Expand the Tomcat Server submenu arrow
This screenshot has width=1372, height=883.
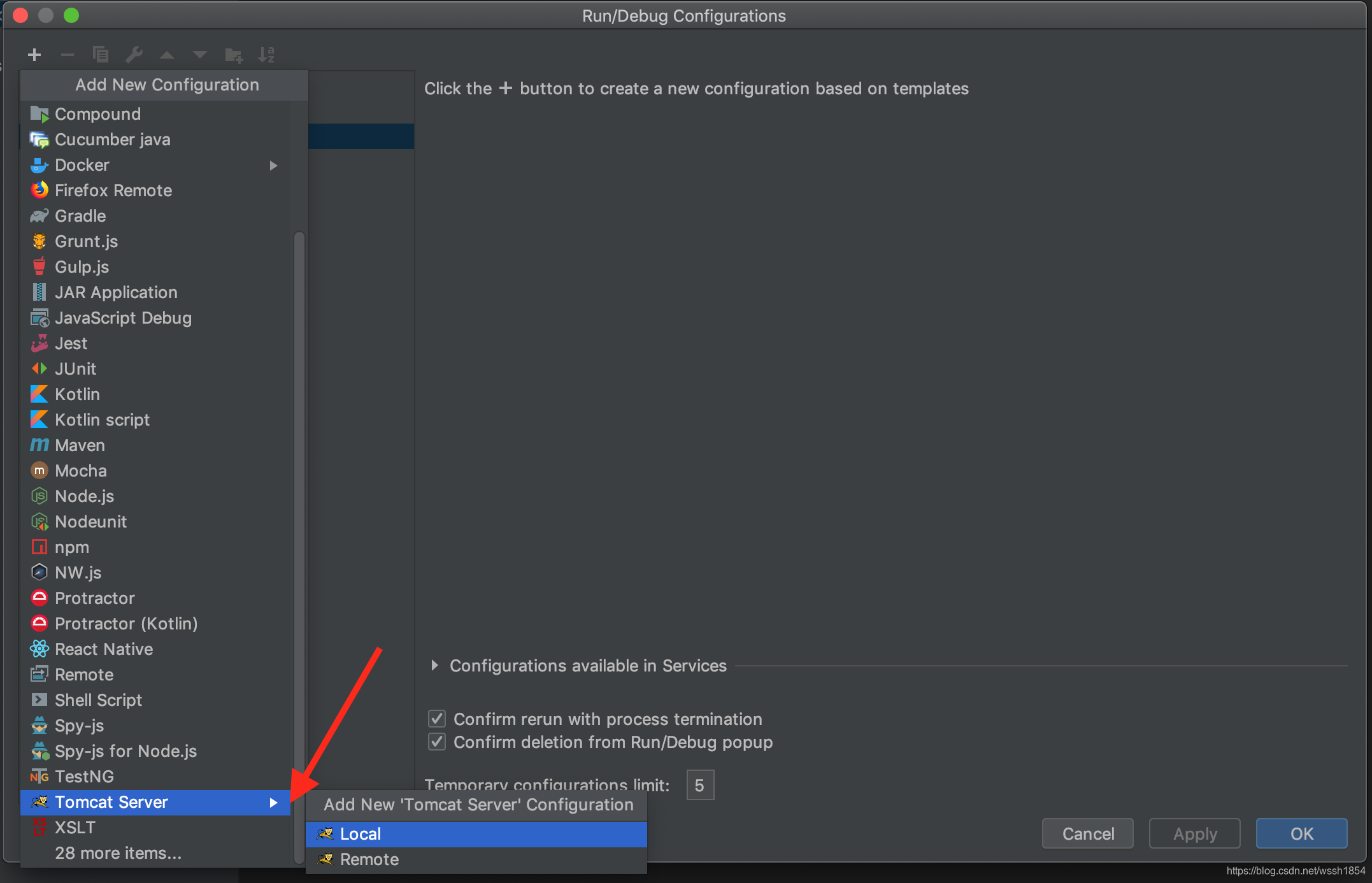pyautogui.click(x=273, y=803)
